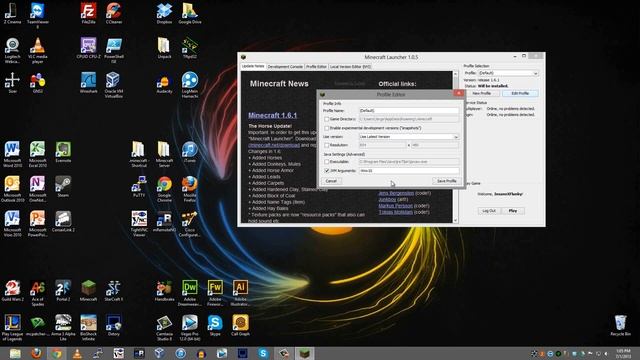Open the Minecraft grass block on the taskbar
640x360 pixels.
(x=304, y=353)
